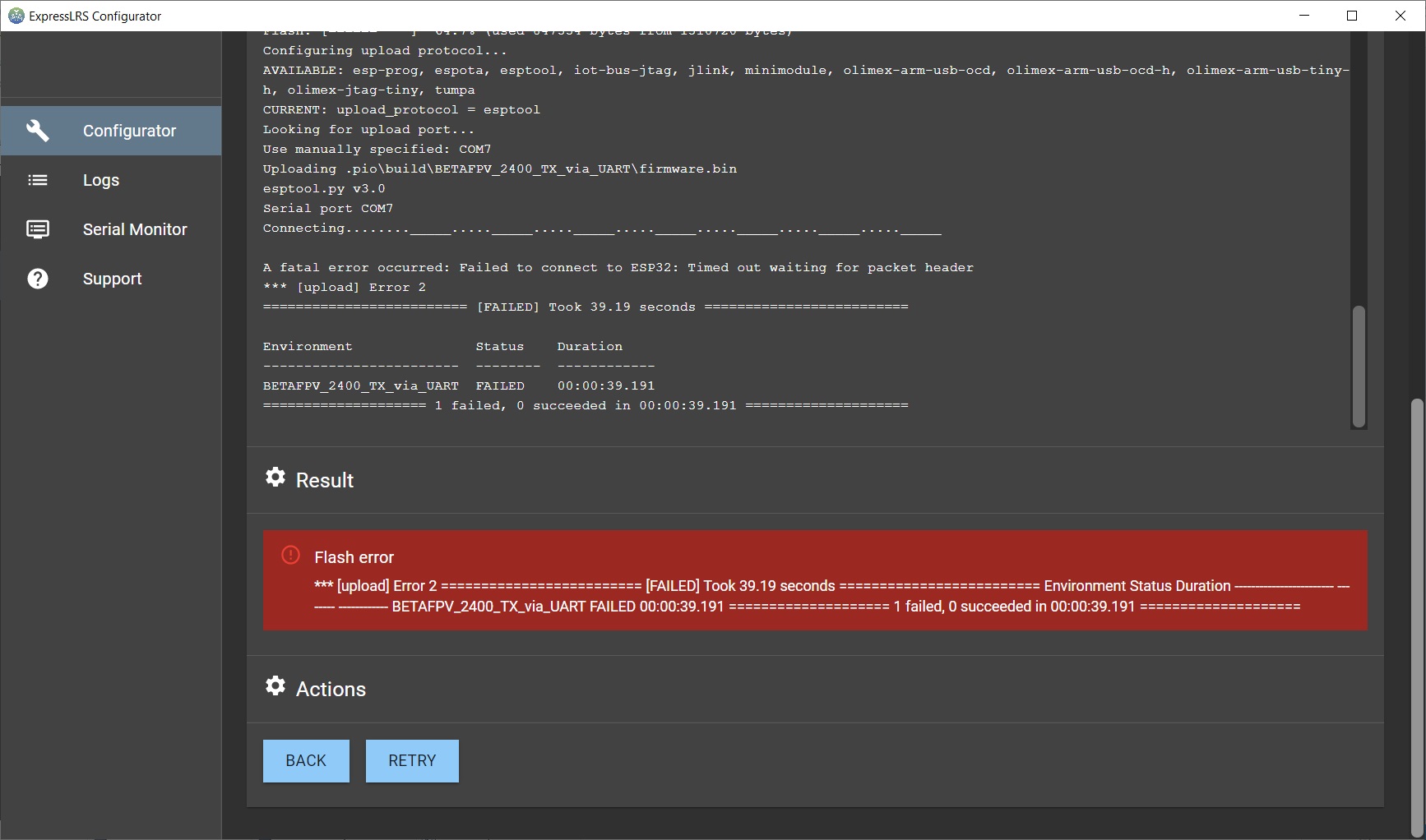Click the Support question mark icon
Image resolution: width=1426 pixels, height=840 pixels.
click(x=38, y=279)
